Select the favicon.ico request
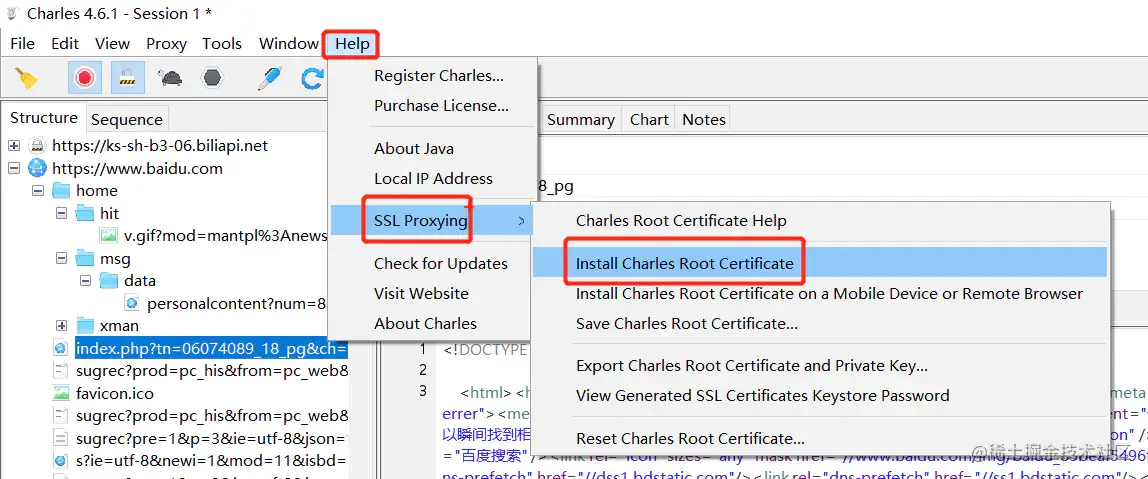The height and width of the screenshot is (479, 1148). [115, 393]
